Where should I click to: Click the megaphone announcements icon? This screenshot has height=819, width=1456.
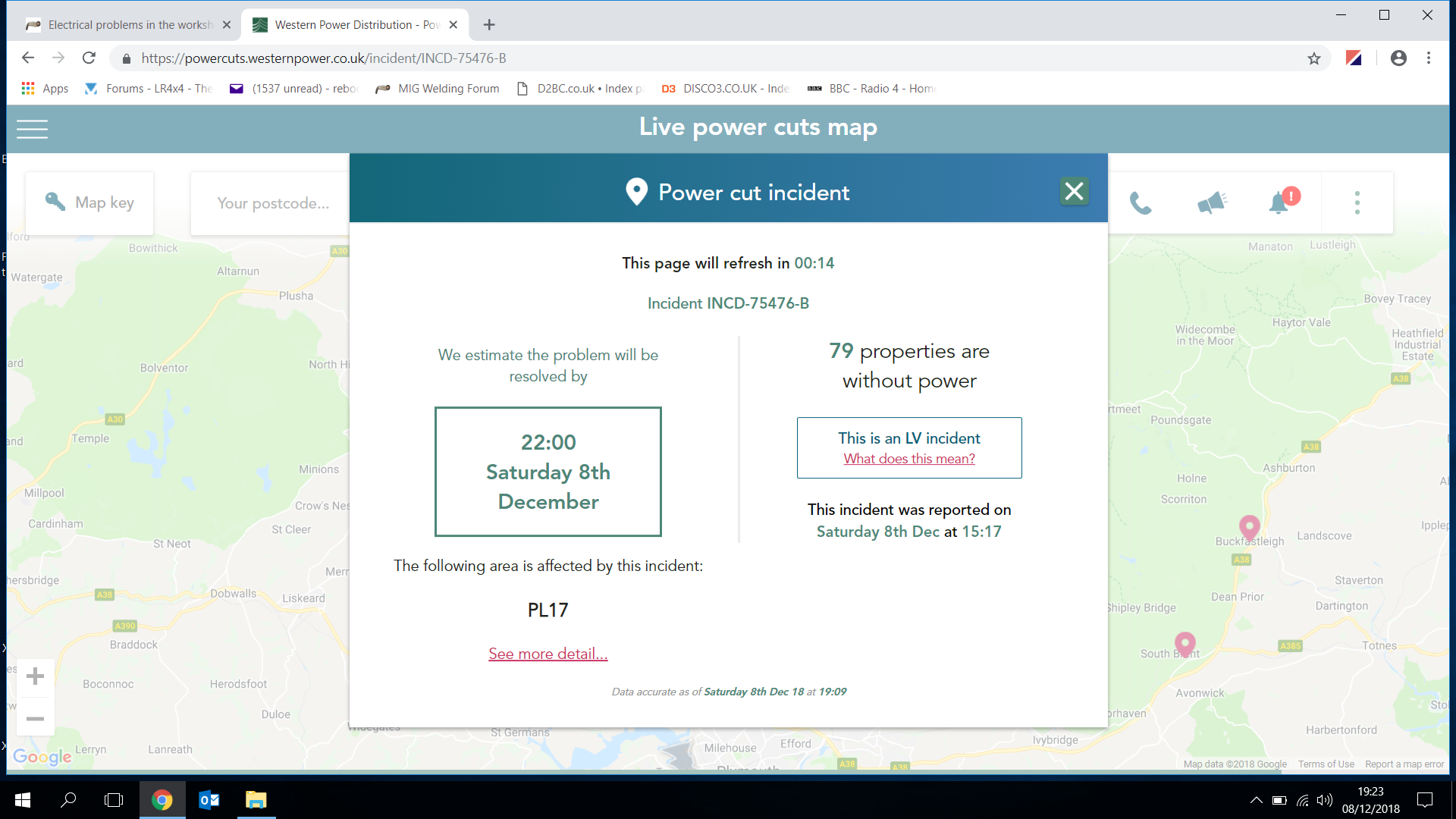[1211, 202]
